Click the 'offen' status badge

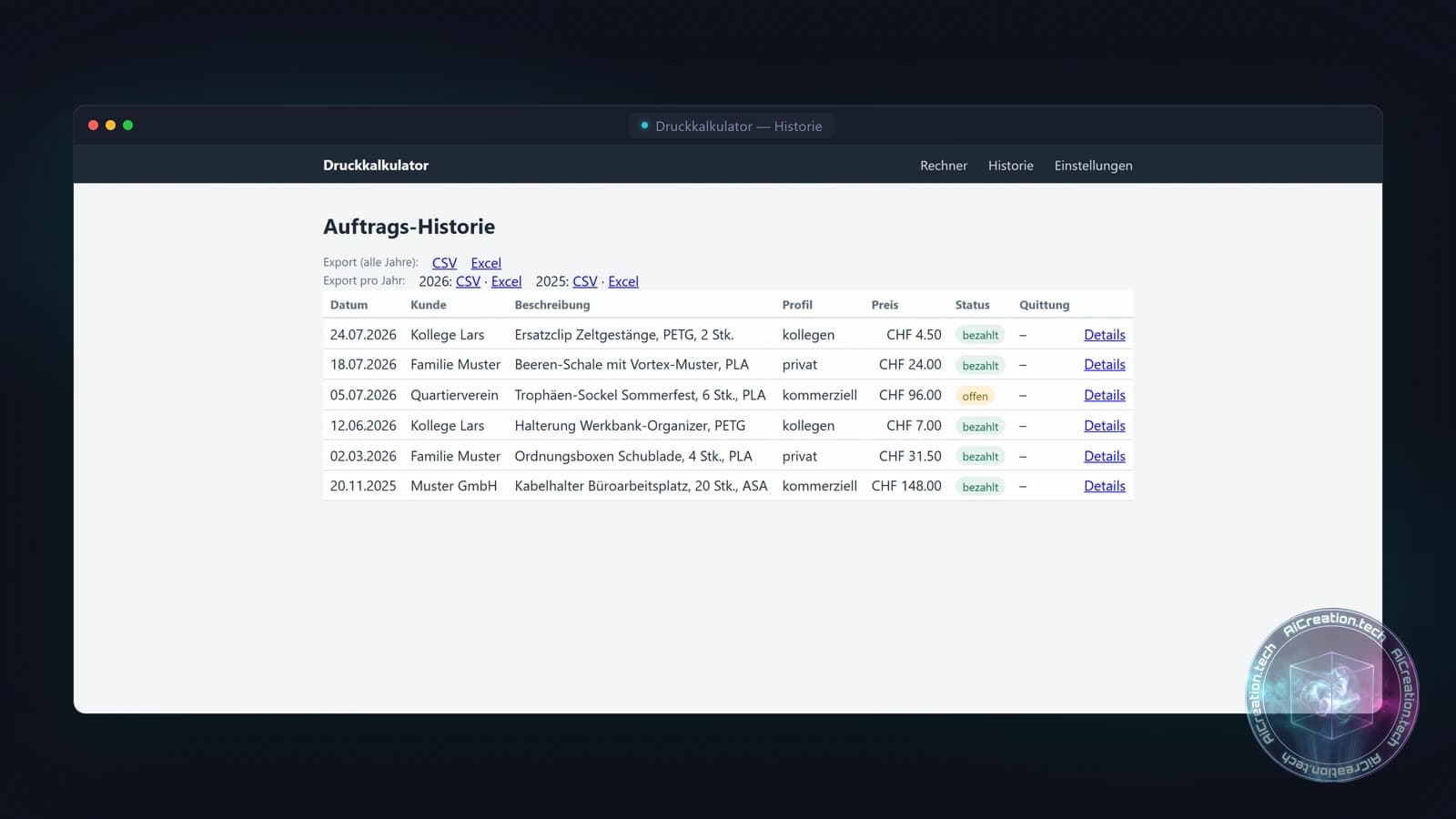975,396
